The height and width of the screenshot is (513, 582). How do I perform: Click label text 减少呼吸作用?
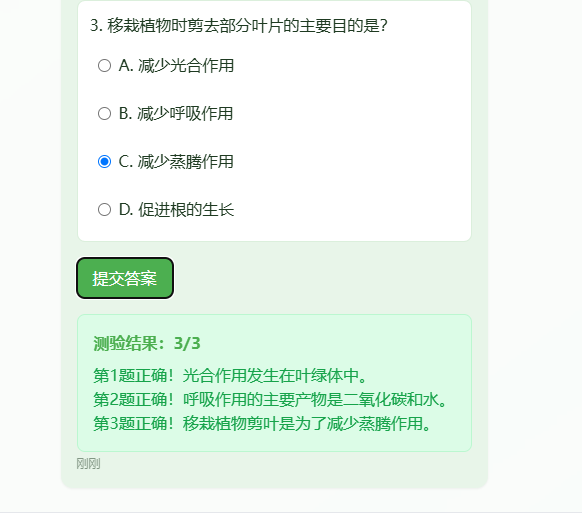[185, 114]
